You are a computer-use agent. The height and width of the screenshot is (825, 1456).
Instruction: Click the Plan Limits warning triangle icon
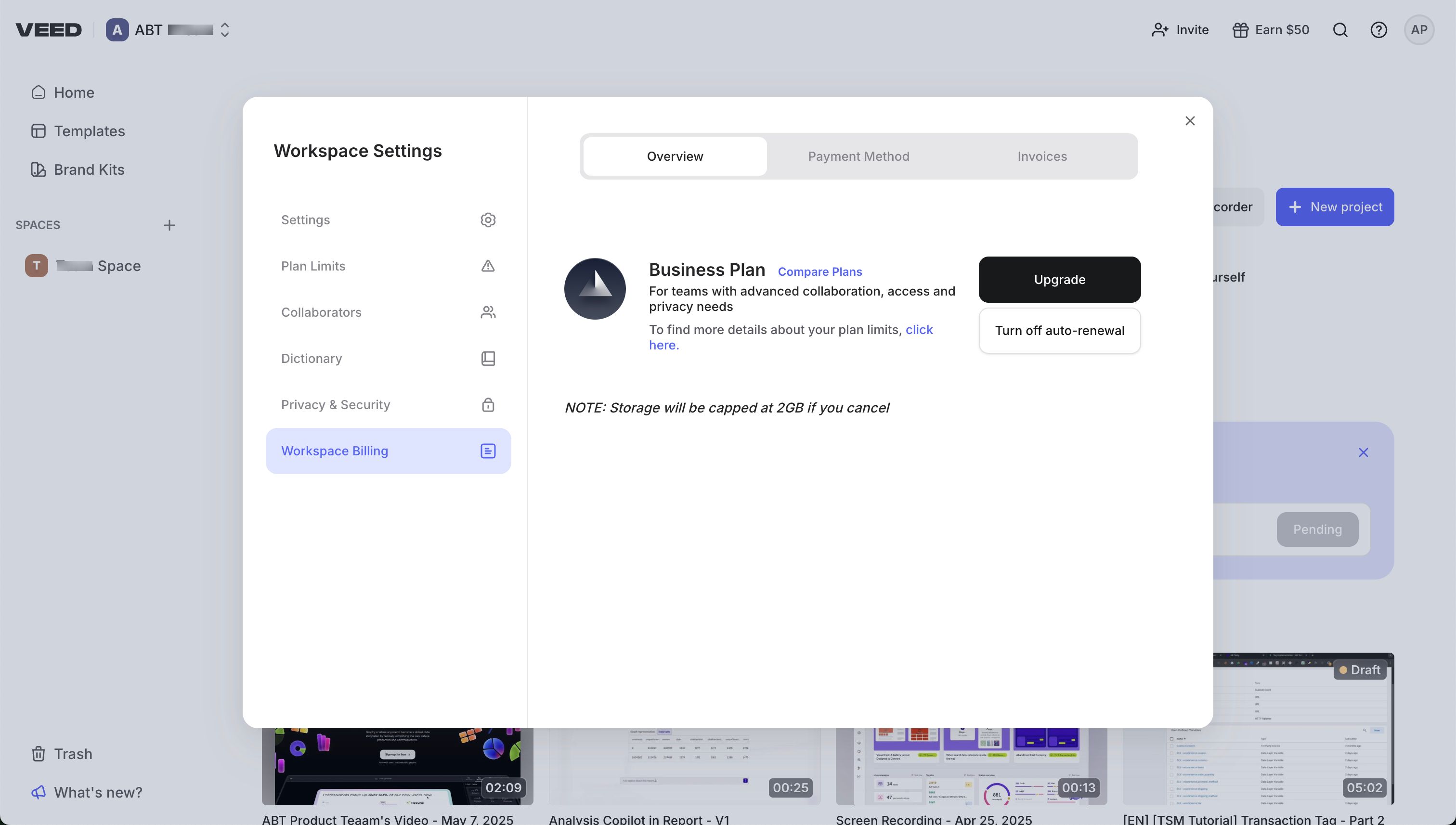(488, 266)
